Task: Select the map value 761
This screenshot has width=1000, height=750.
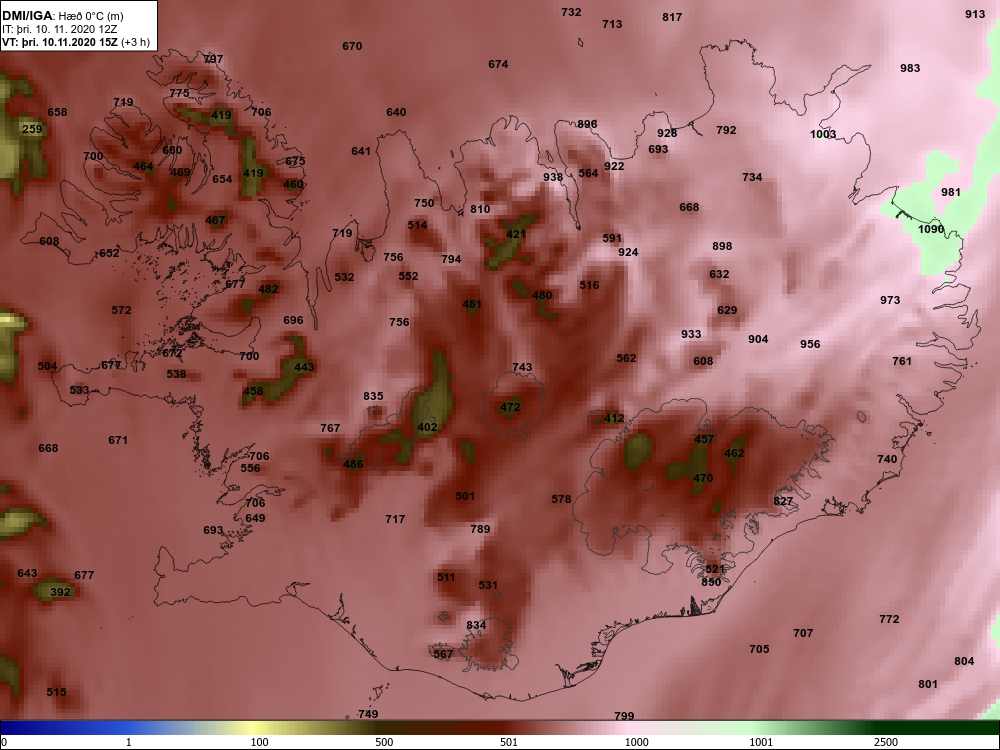Action: 902,362
